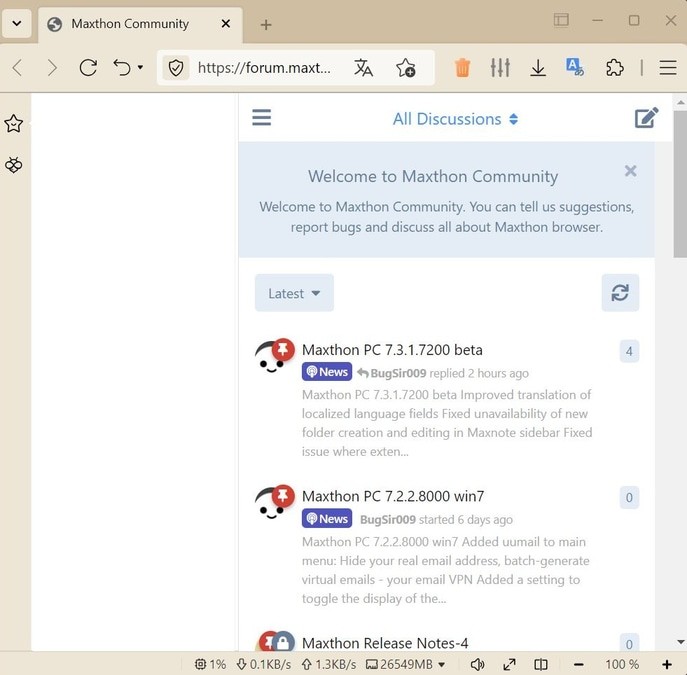Image resolution: width=687 pixels, height=675 pixels.
Task: Click upload speed 1.3KB/s indicator
Action: pos(329,664)
